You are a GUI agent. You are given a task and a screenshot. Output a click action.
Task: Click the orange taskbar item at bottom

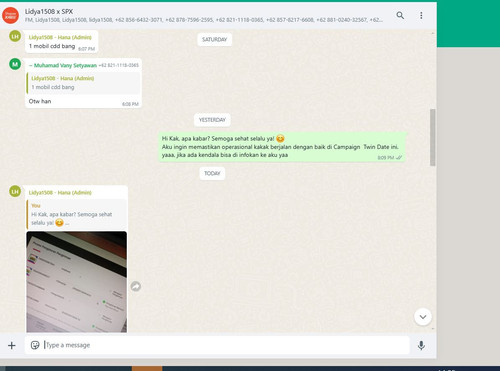tap(147, 368)
